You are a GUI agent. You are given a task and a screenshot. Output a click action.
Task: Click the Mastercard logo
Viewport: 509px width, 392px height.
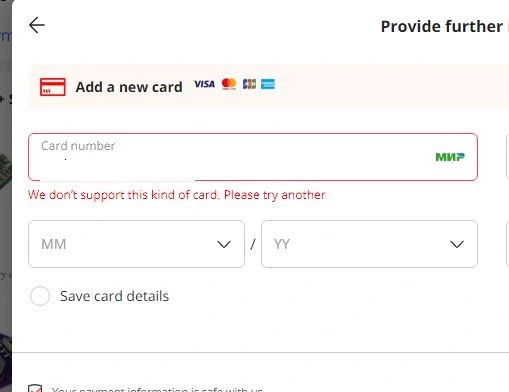229,84
